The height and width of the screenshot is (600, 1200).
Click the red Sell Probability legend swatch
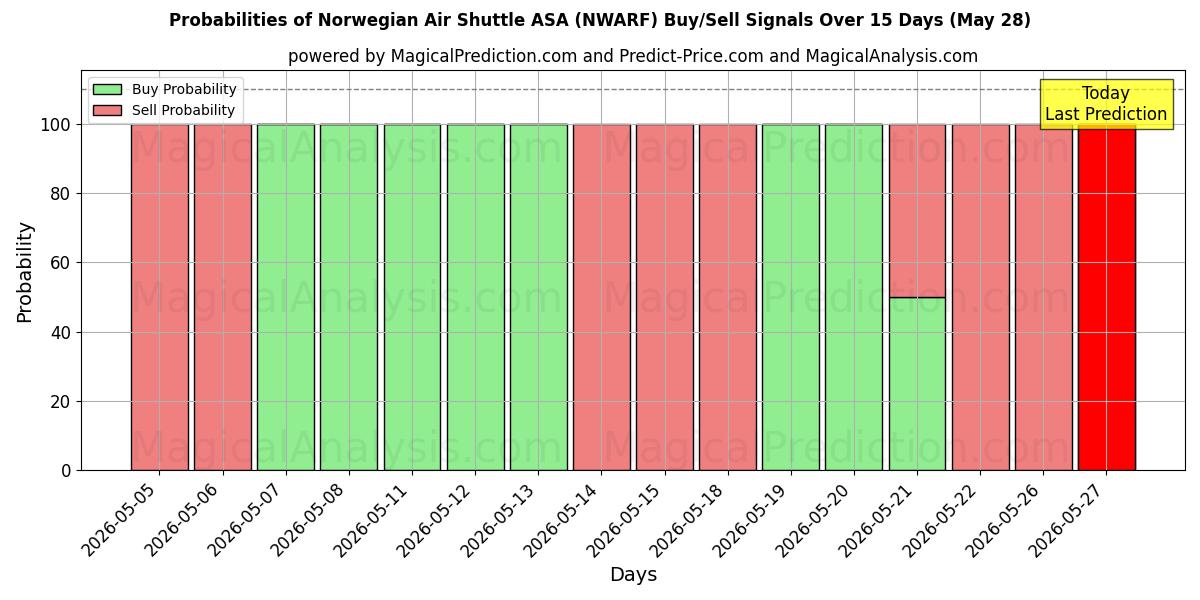coord(107,110)
